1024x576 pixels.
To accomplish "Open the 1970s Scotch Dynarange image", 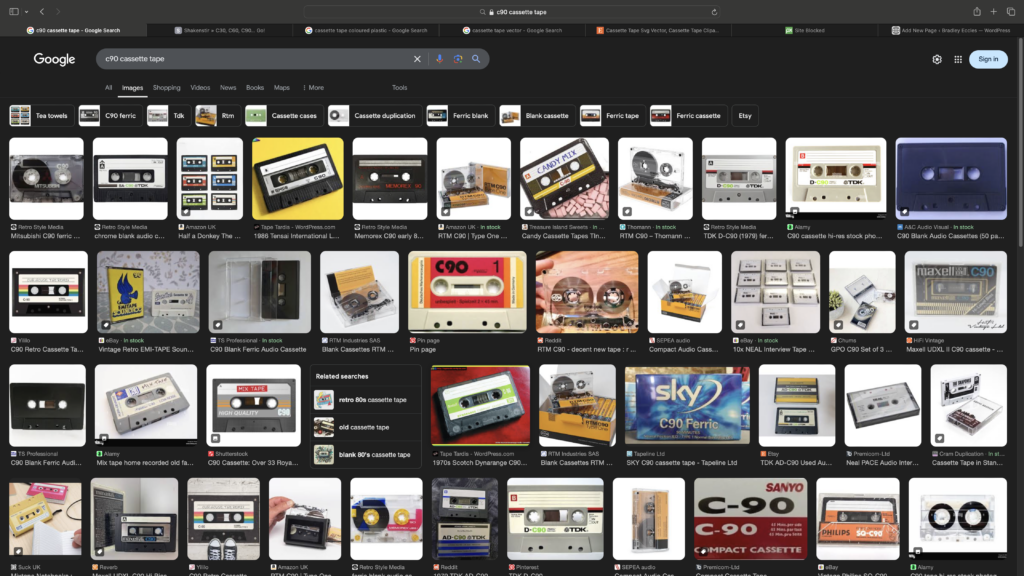I will [480, 406].
